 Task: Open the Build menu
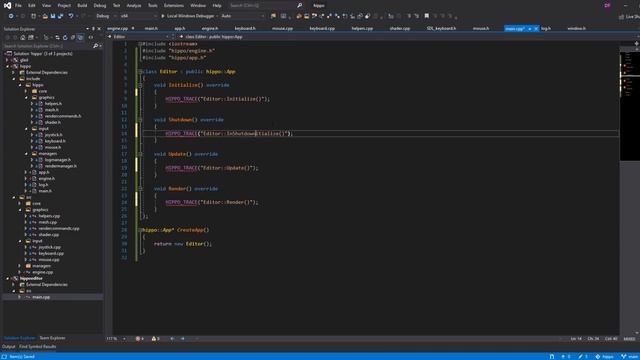click(82, 5)
